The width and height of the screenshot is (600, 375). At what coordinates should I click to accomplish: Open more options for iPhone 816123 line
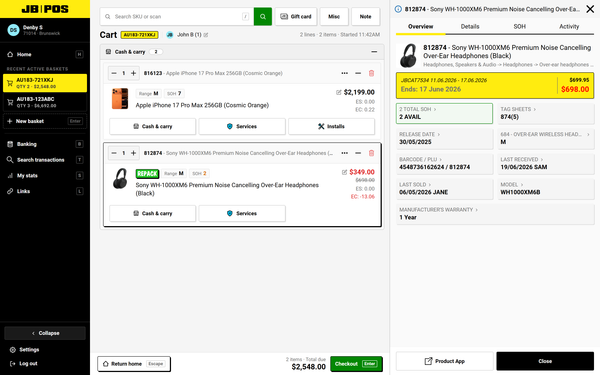tap(344, 73)
